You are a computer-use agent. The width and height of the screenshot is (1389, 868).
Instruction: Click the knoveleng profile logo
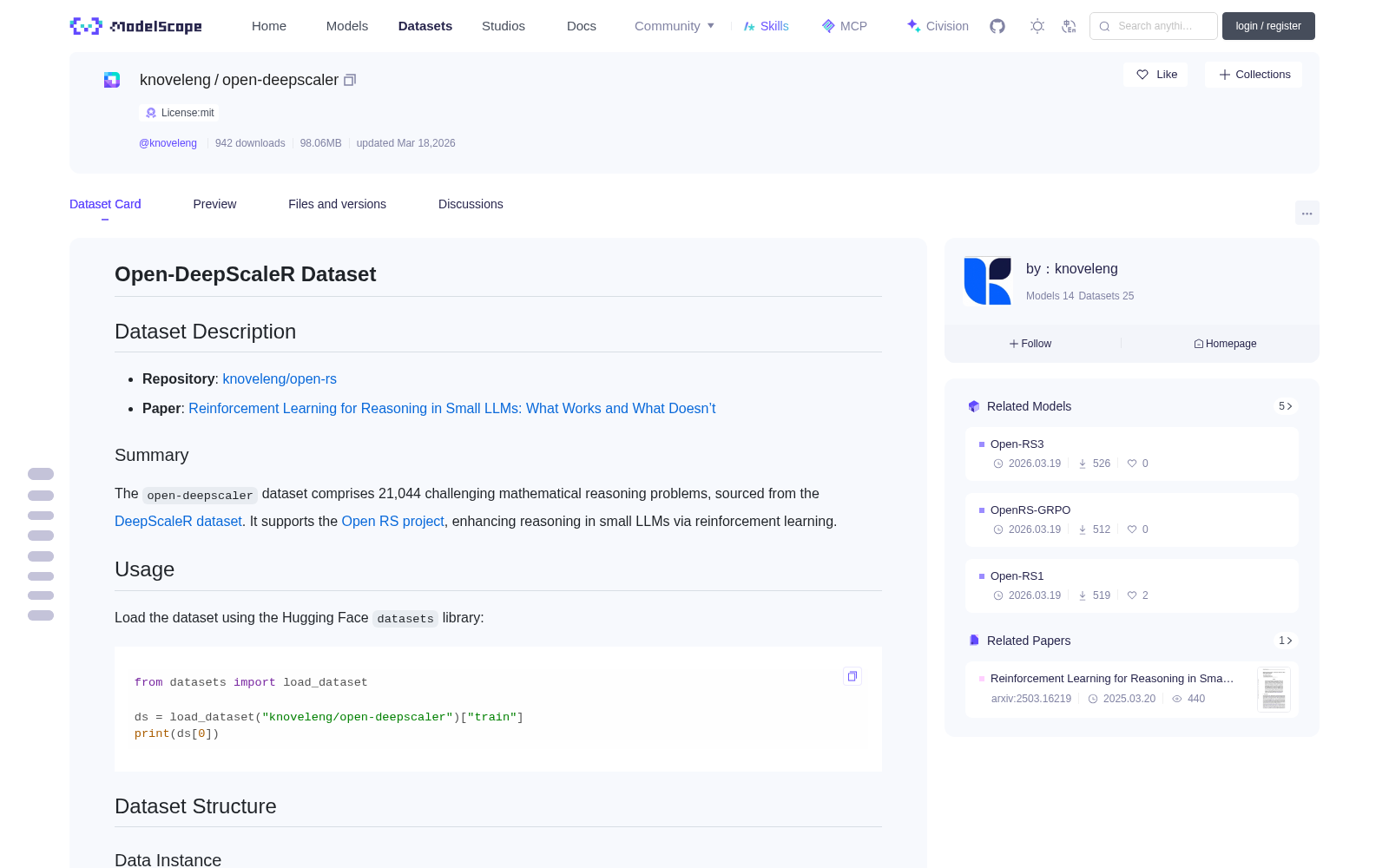click(x=988, y=280)
